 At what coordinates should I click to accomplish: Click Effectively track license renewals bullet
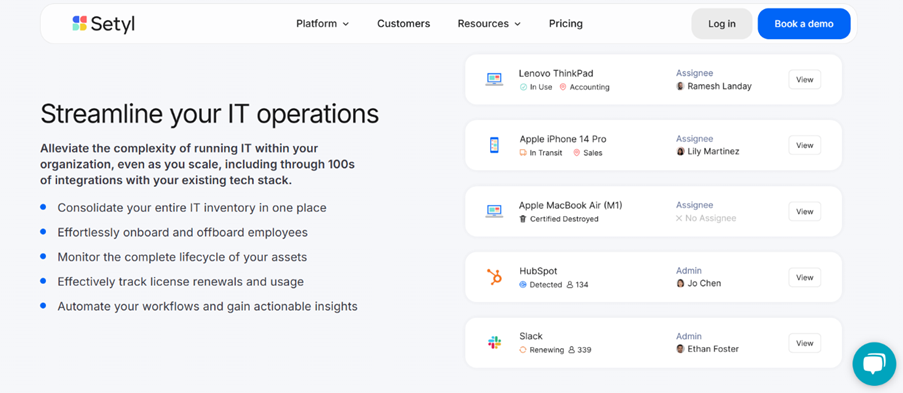(x=180, y=282)
